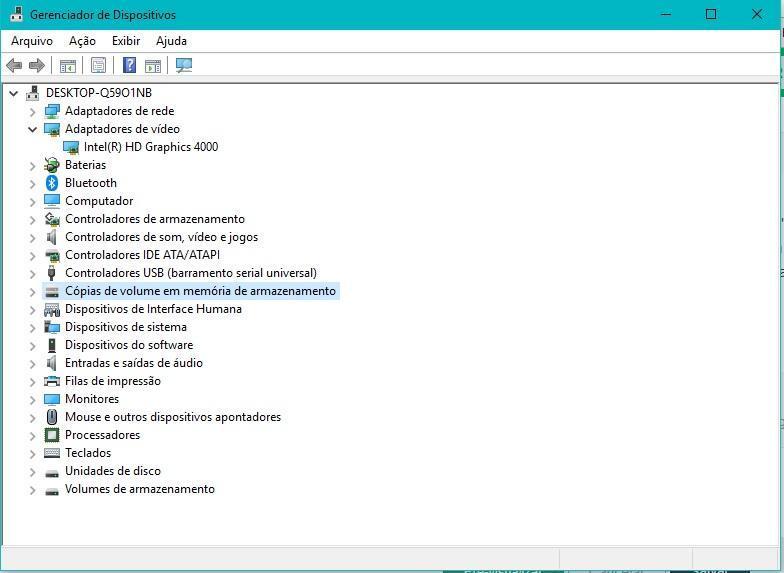Select Controladores IDE ATA/ATAPI label
The width and height of the screenshot is (784, 573).
142,255
